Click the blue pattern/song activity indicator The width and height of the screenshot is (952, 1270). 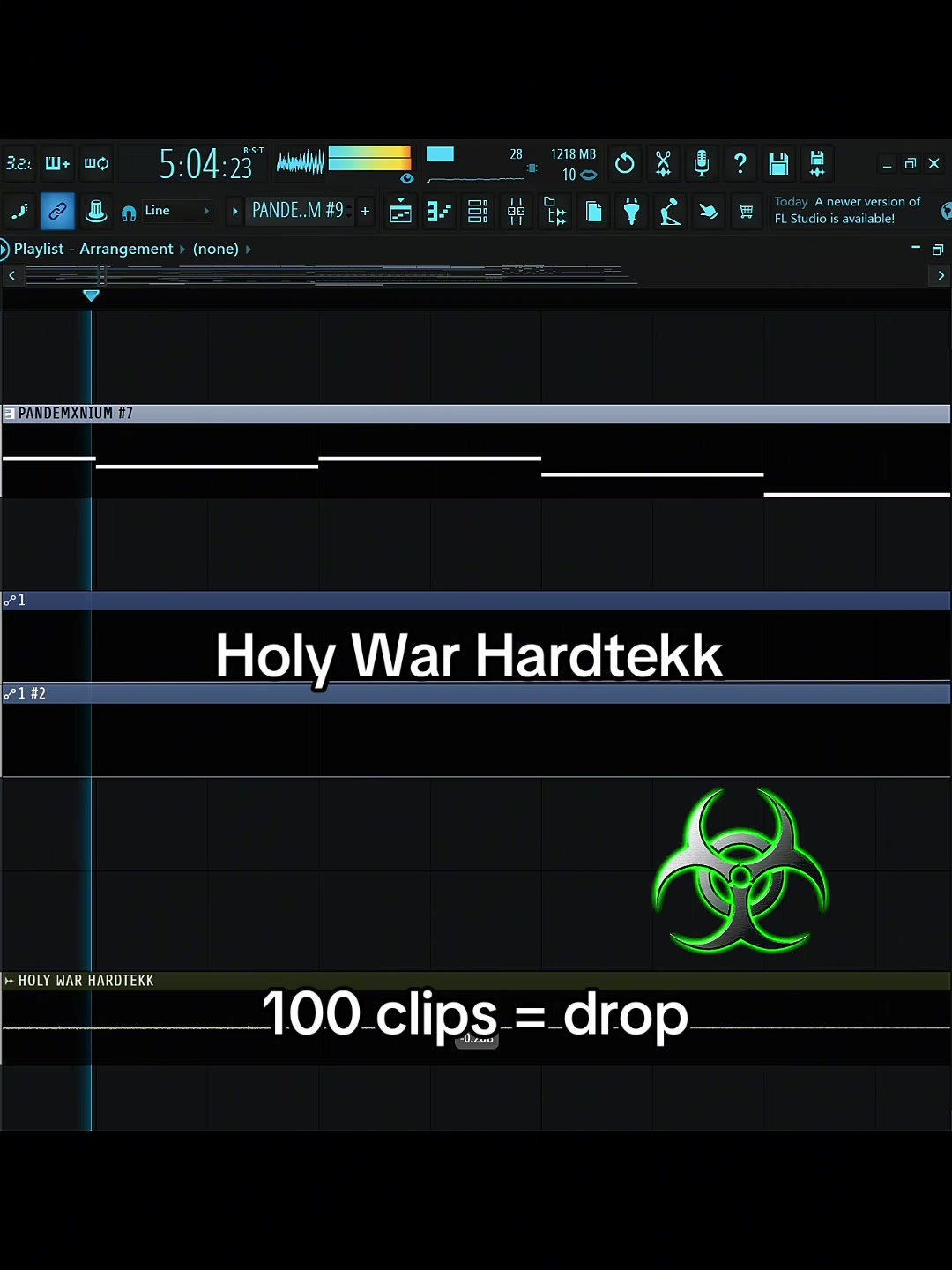tap(440, 154)
